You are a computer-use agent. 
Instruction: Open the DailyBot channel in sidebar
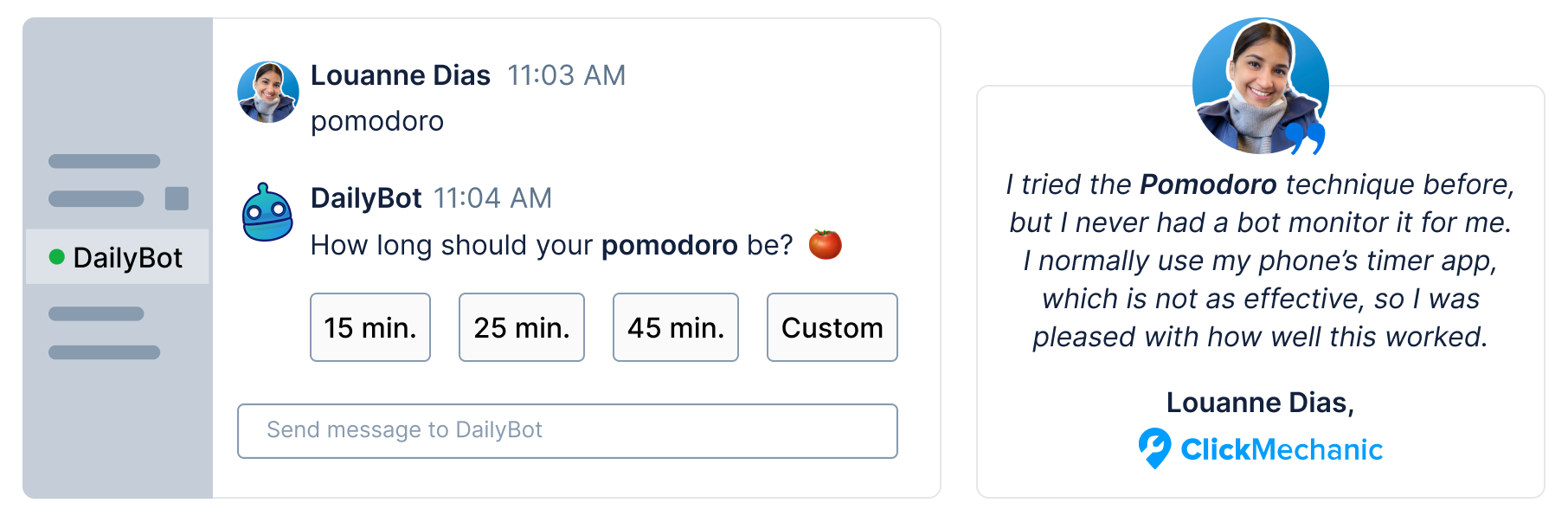[x=118, y=257]
